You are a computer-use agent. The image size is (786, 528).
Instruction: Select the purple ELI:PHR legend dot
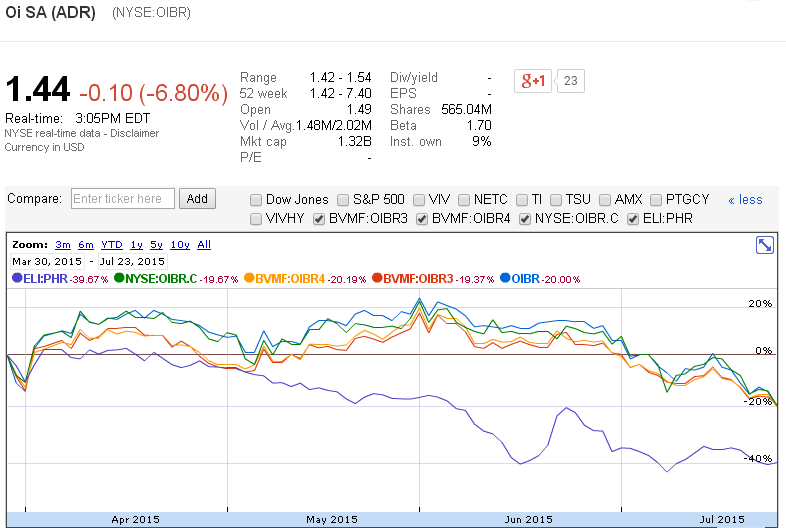[17, 278]
